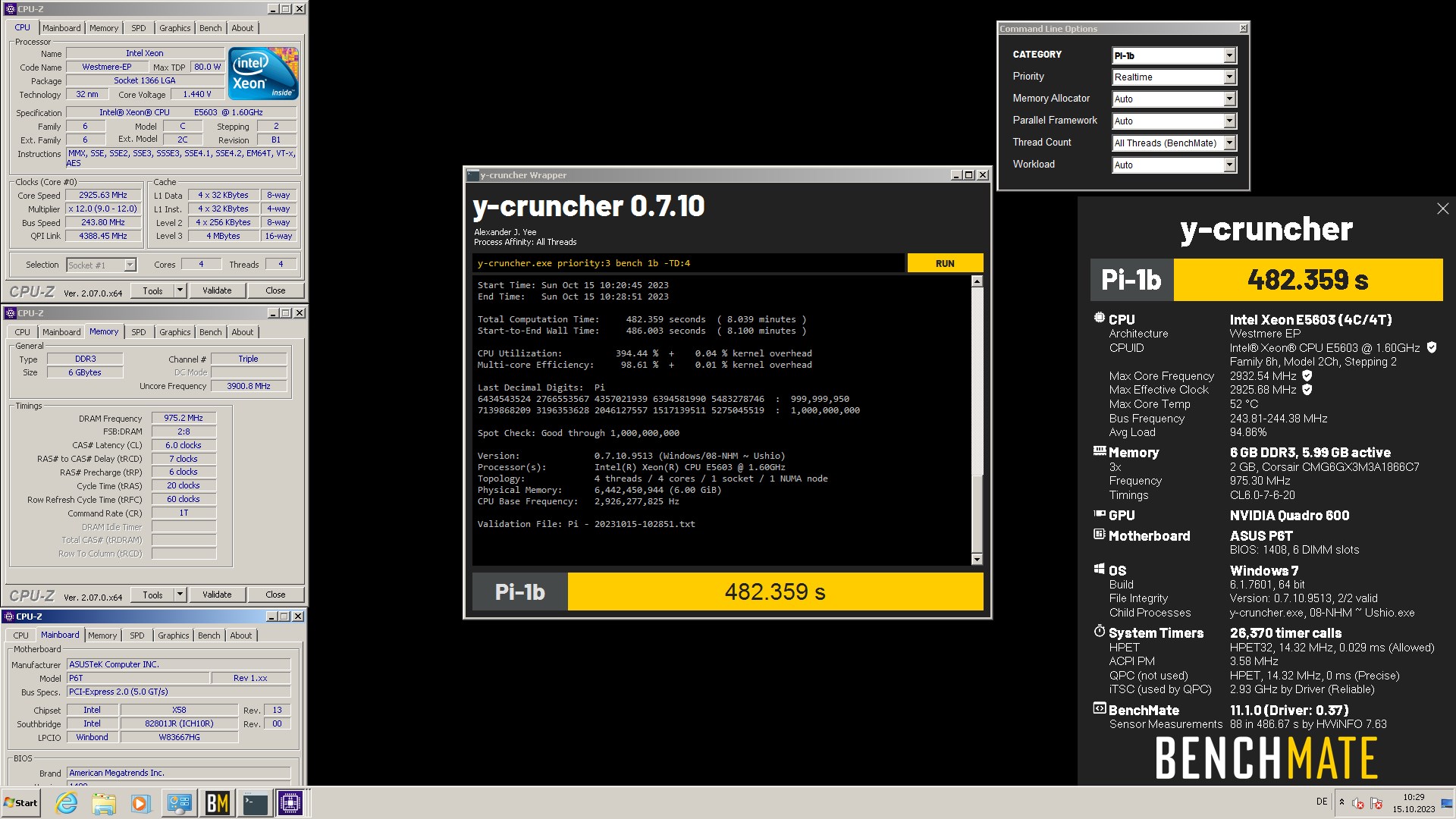This screenshot has width=1456, height=819.
Task: Open the Socket #1 selection dropdown
Action: (x=101, y=265)
